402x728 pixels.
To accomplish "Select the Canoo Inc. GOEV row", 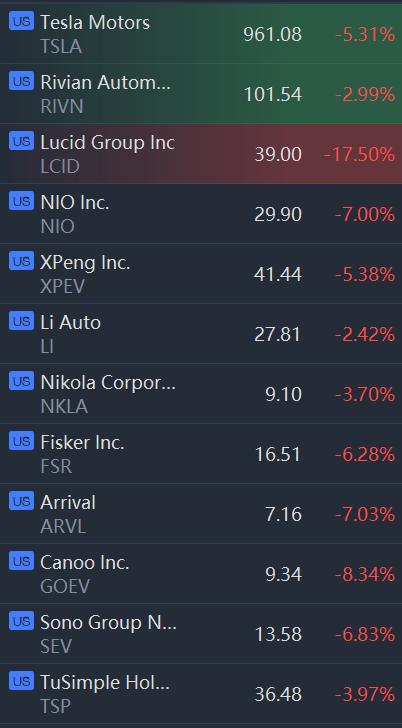I will coord(201,573).
